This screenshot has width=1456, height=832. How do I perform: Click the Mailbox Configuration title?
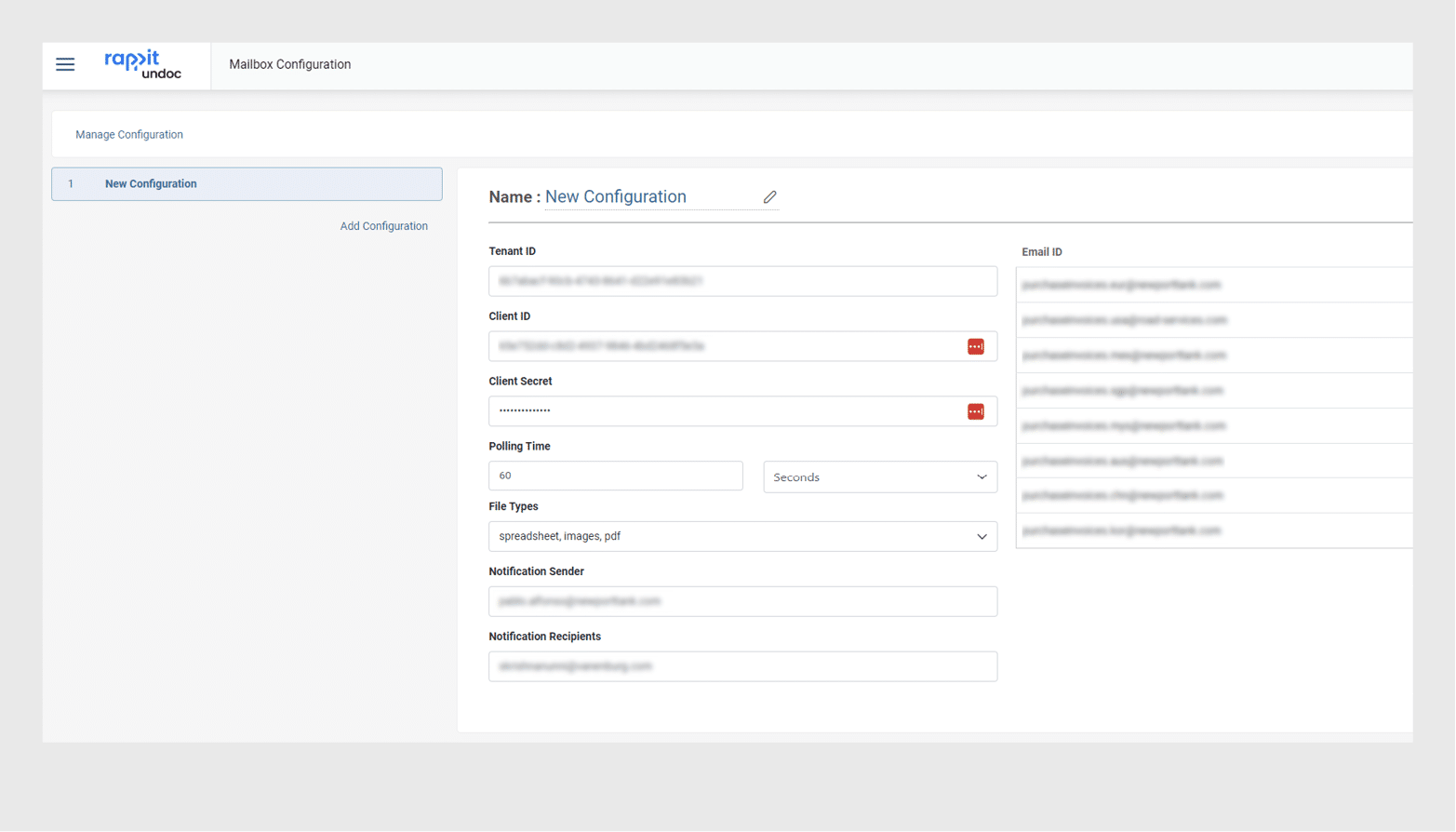click(289, 64)
